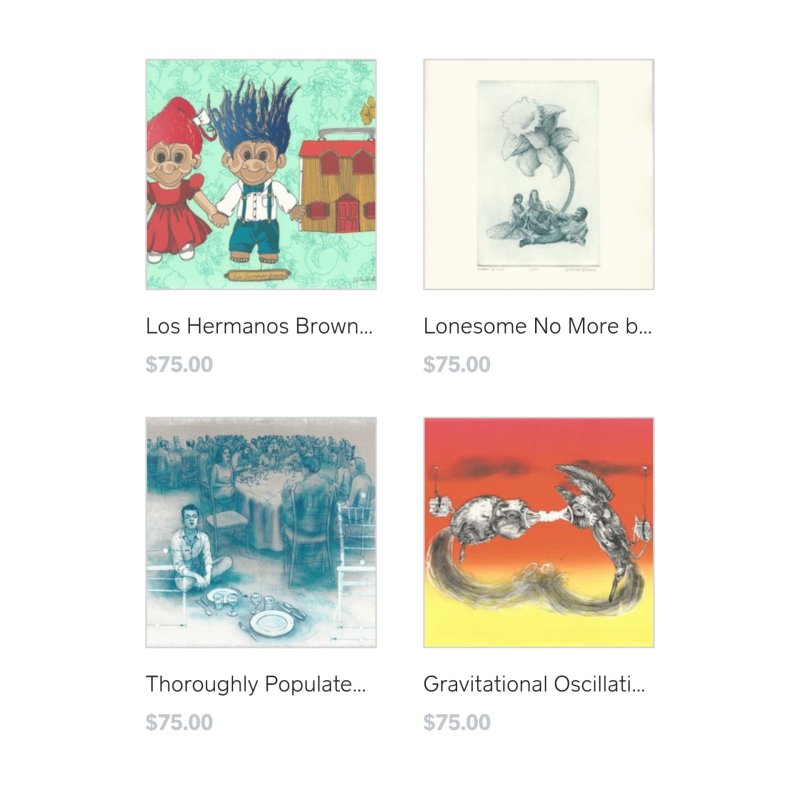
Task: Click the $75.00 price under Gravitational Oscillation
Action: pos(457,722)
